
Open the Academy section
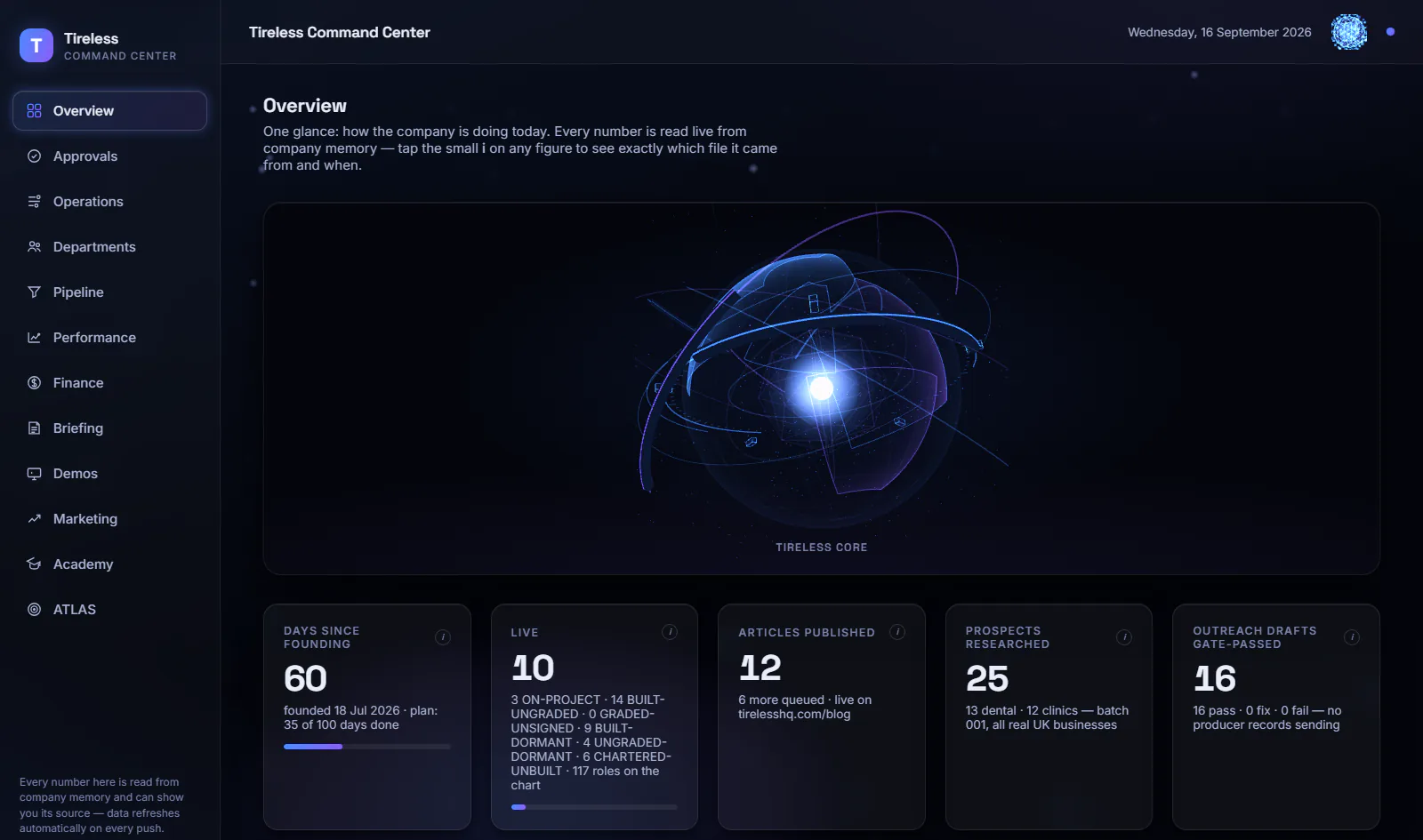pos(110,564)
